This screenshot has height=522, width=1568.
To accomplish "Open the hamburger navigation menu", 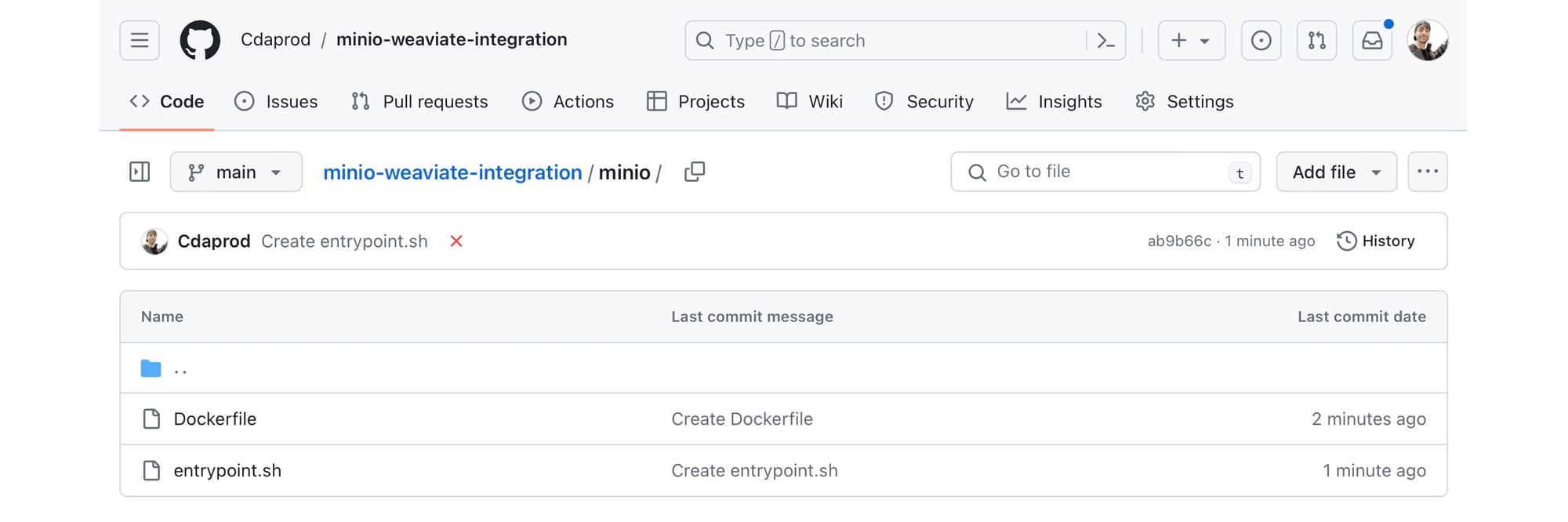I will tap(140, 40).
